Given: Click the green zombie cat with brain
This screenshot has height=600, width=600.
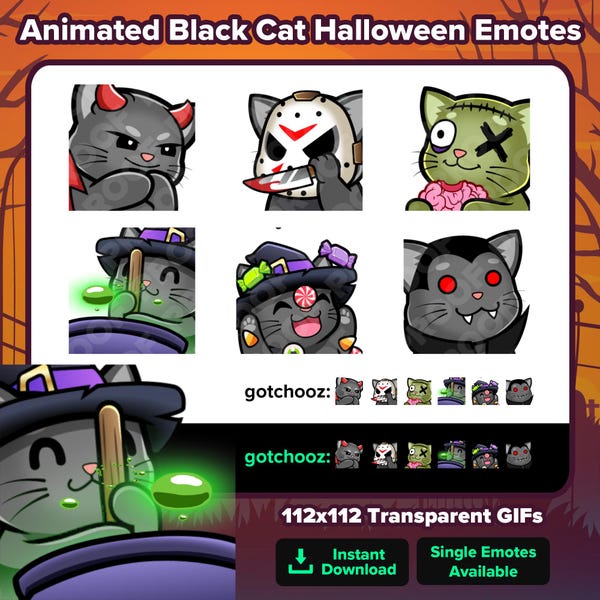Looking at the screenshot, I should [468, 148].
